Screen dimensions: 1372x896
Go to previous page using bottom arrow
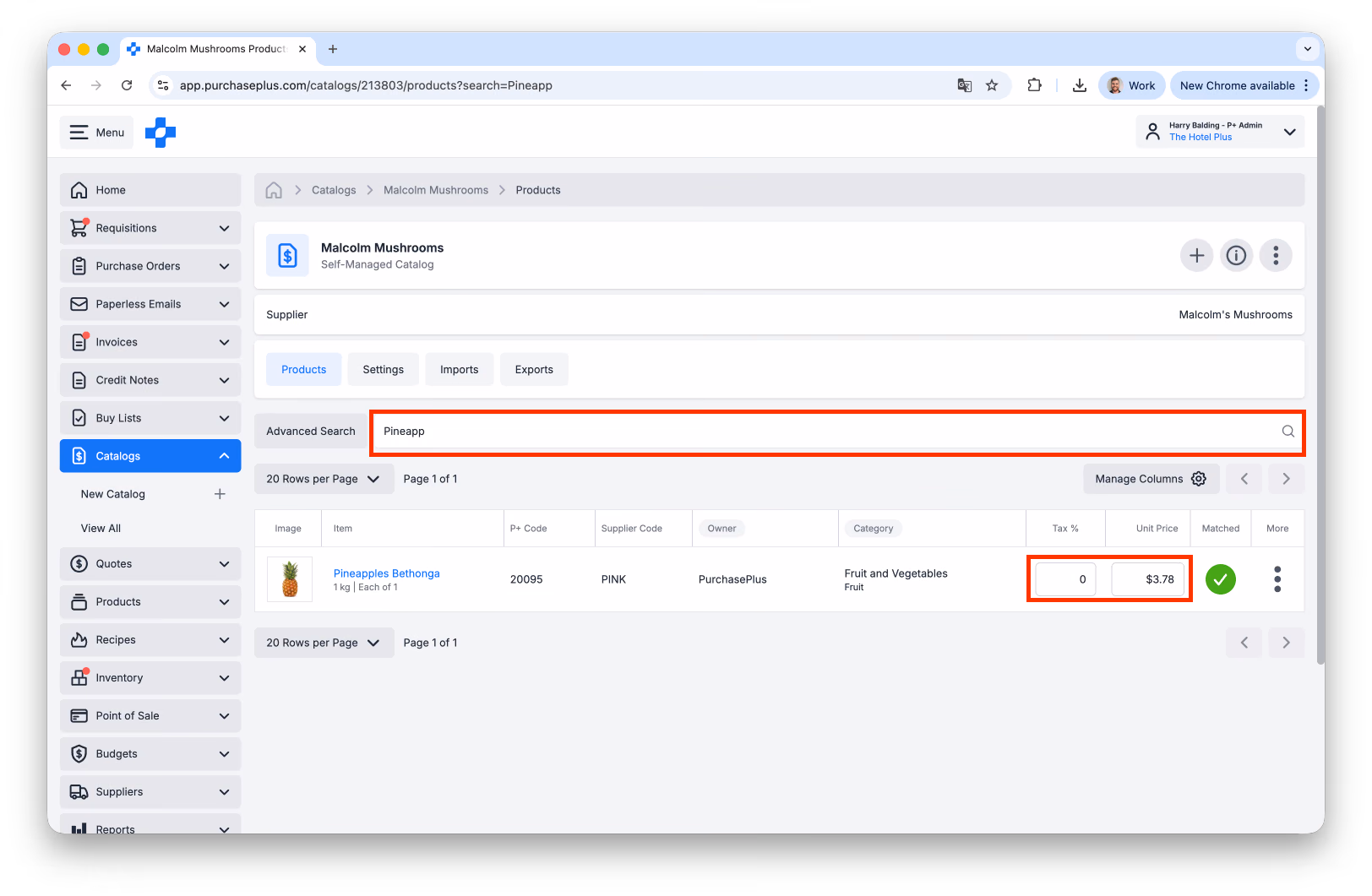[1244, 643]
